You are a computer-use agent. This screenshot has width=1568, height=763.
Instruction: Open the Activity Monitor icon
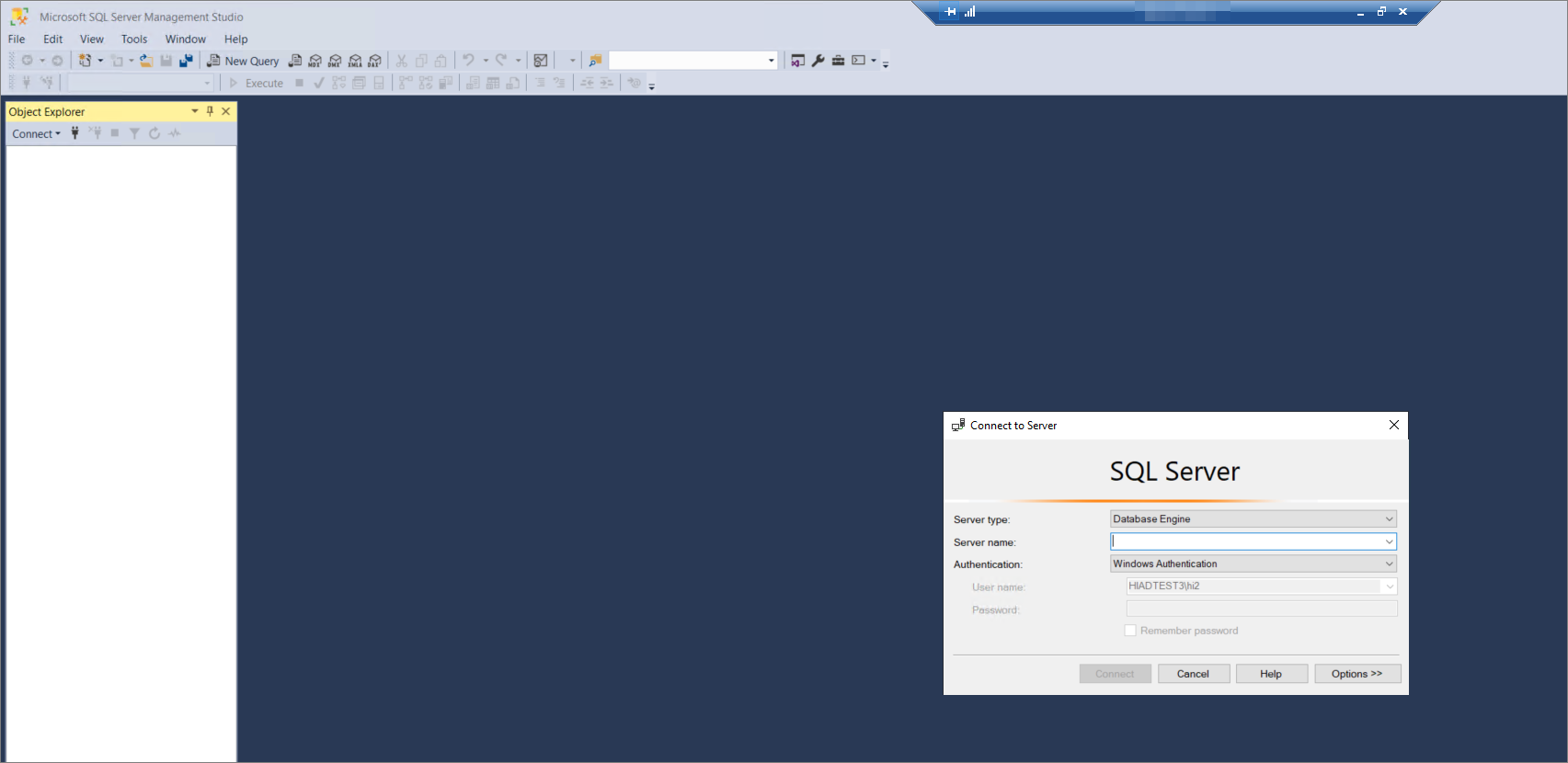[541, 61]
